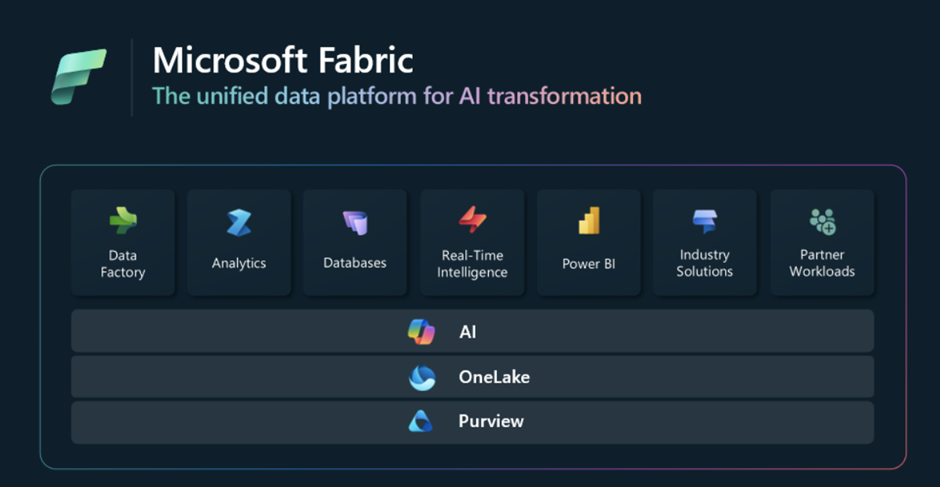Select the Partner Workloads icon
The width and height of the screenshot is (940, 487).
[x=822, y=220]
